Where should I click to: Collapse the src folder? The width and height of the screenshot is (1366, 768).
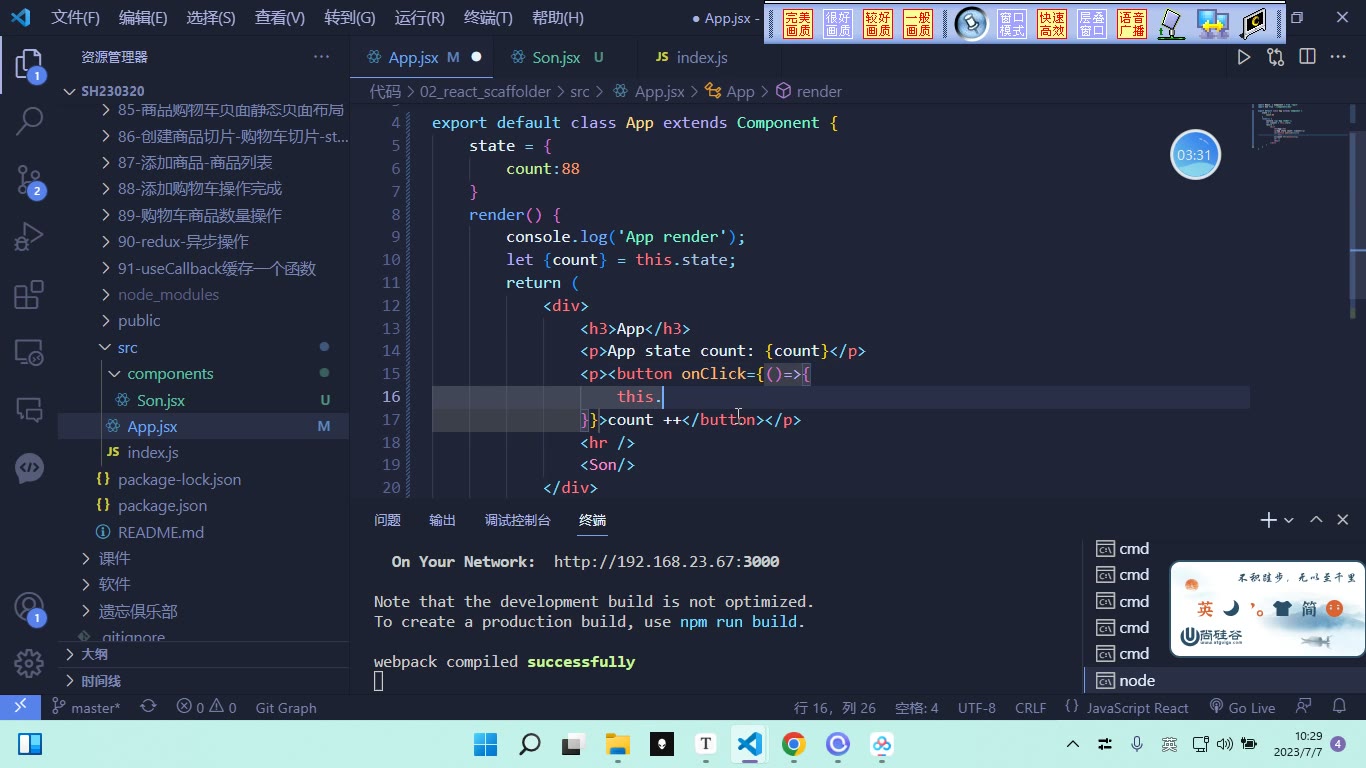pos(127,347)
